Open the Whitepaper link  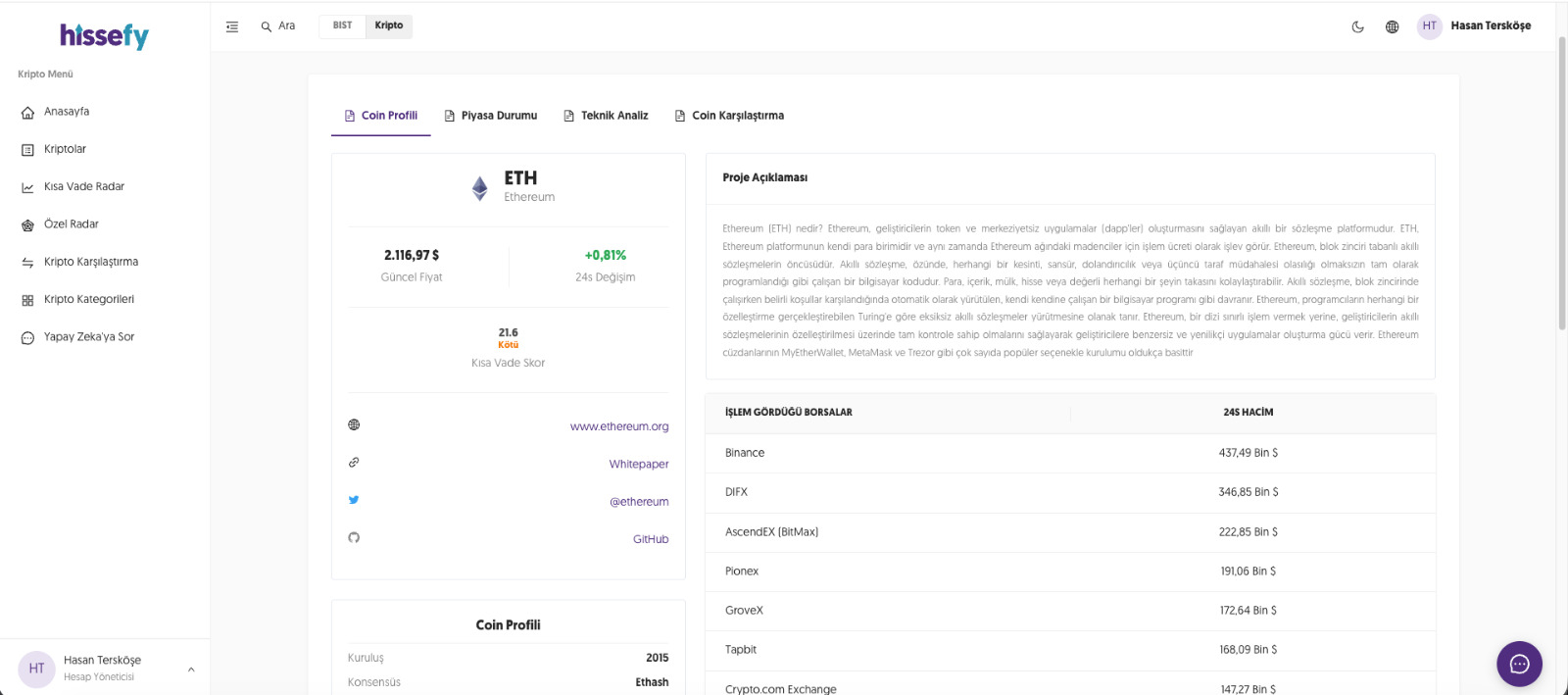[x=639, y=464]
